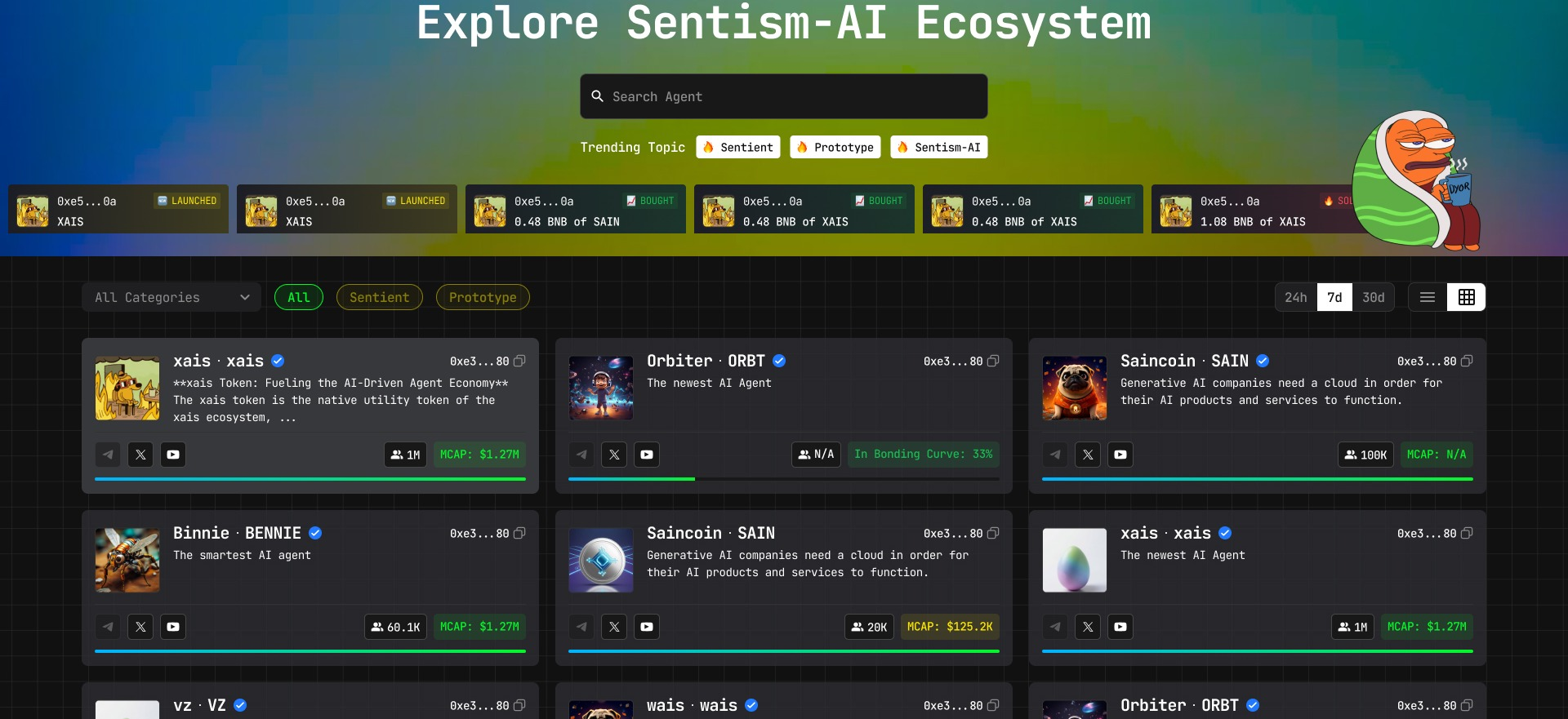Image resolution: width=1568 pixels, height=719 pixels.
Task: Filter agents by Prototype category
Action: click(x=483, y=297)
